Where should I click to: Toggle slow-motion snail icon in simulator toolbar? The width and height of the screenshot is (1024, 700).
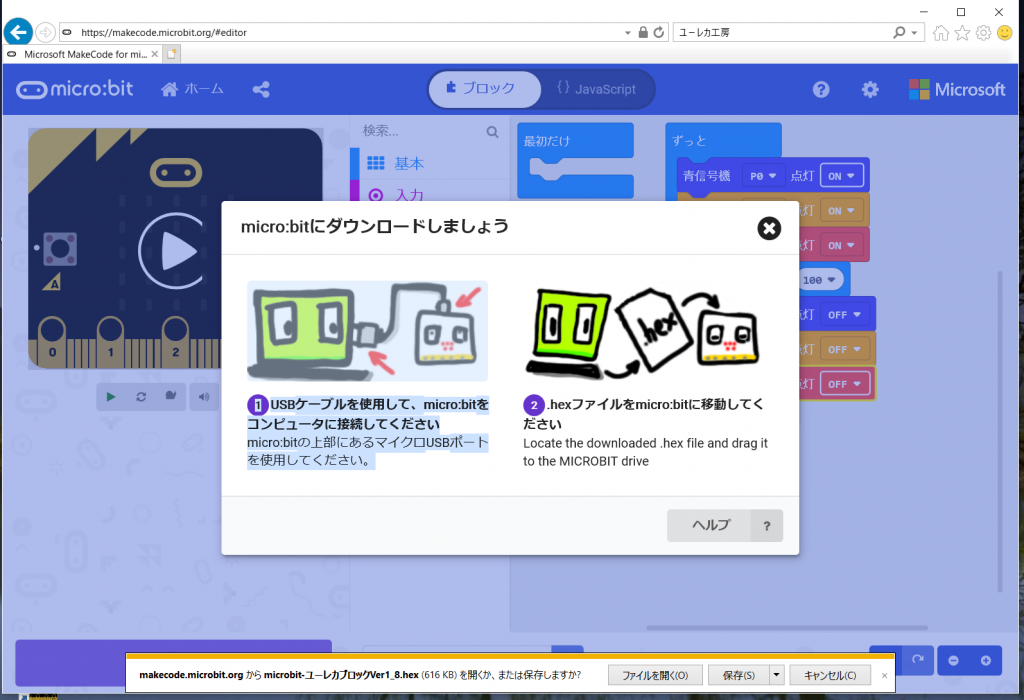(170, 396)
